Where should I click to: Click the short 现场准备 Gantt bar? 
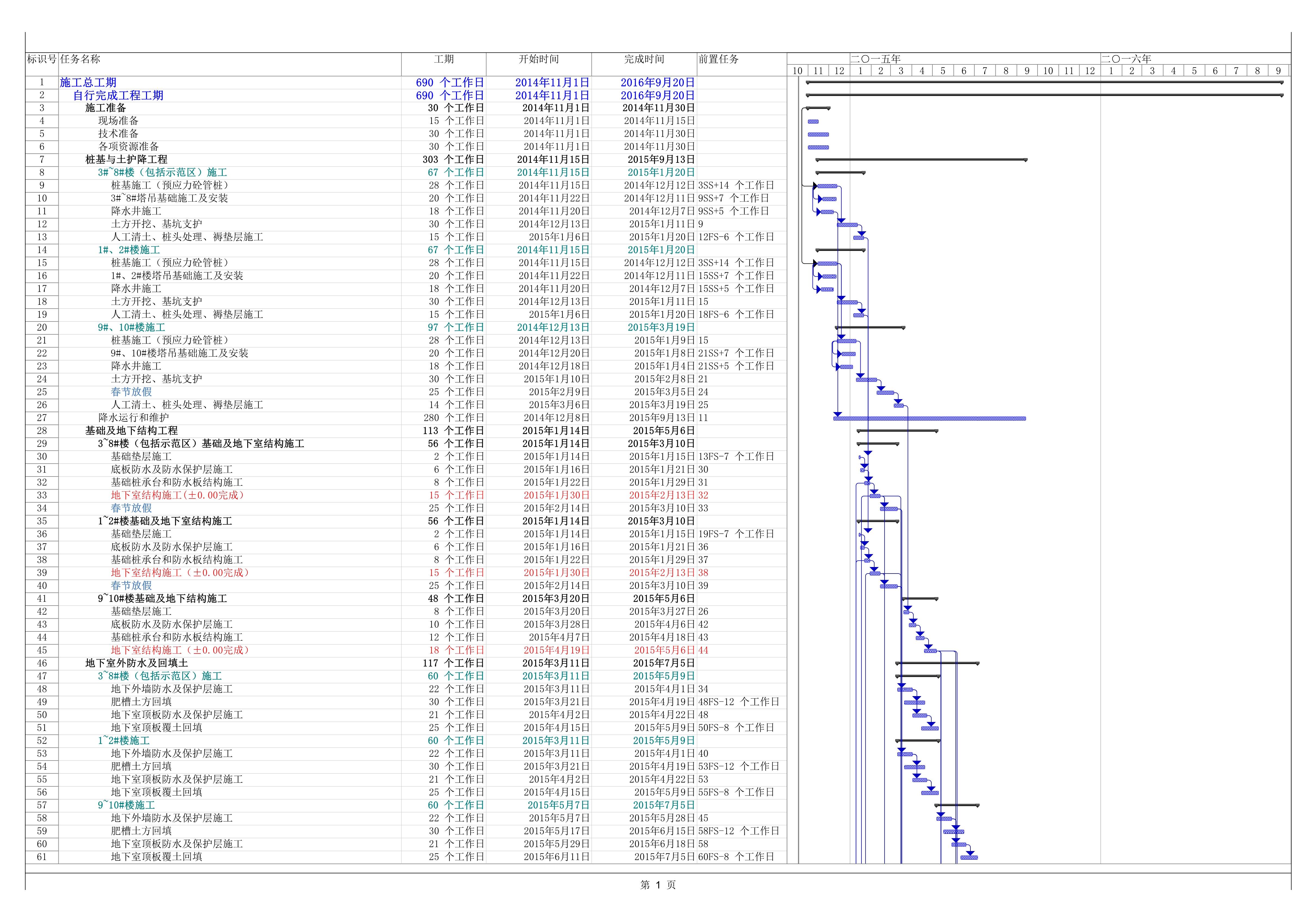coord(813,122)
